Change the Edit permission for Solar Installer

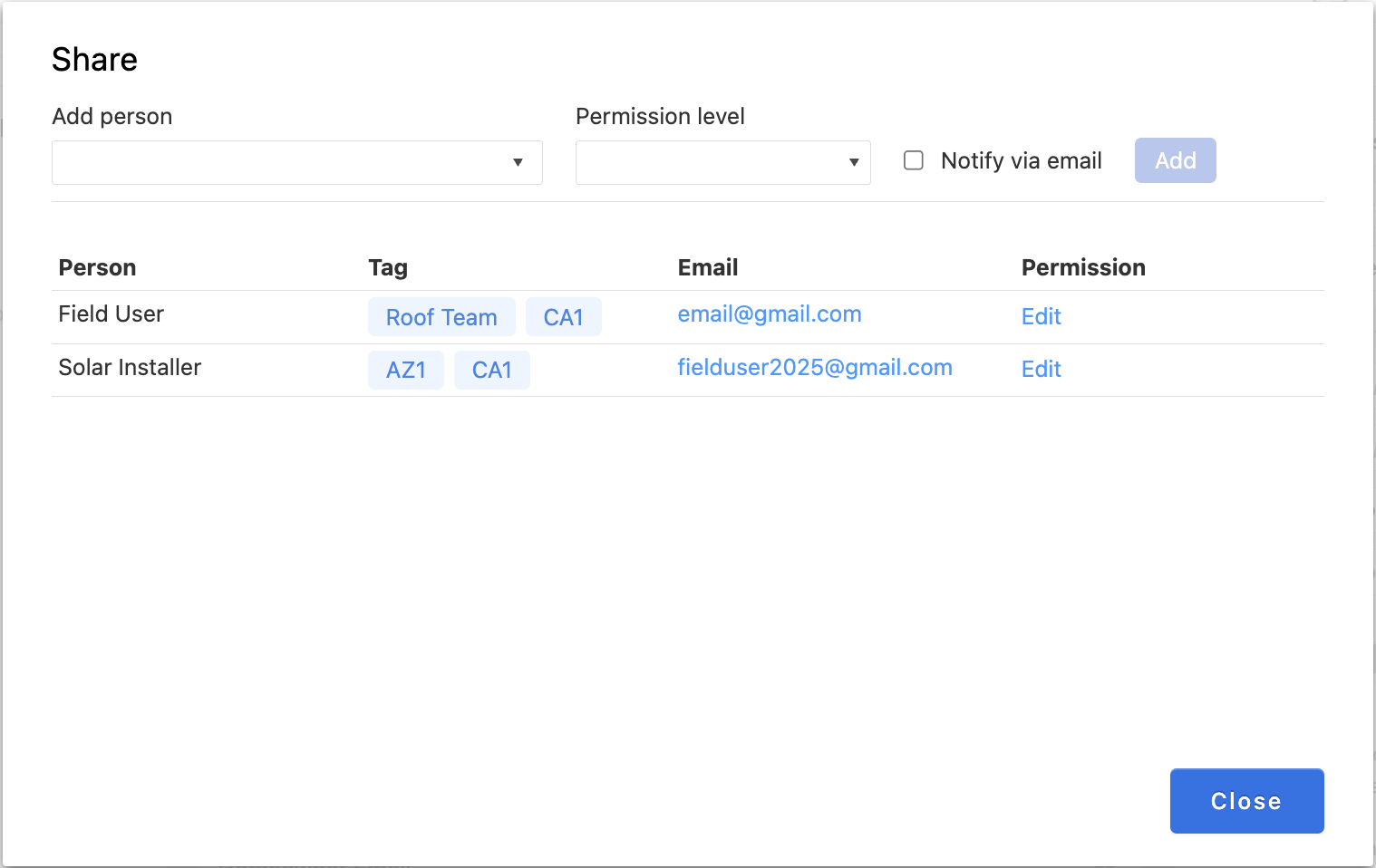tap(1041, 369)
